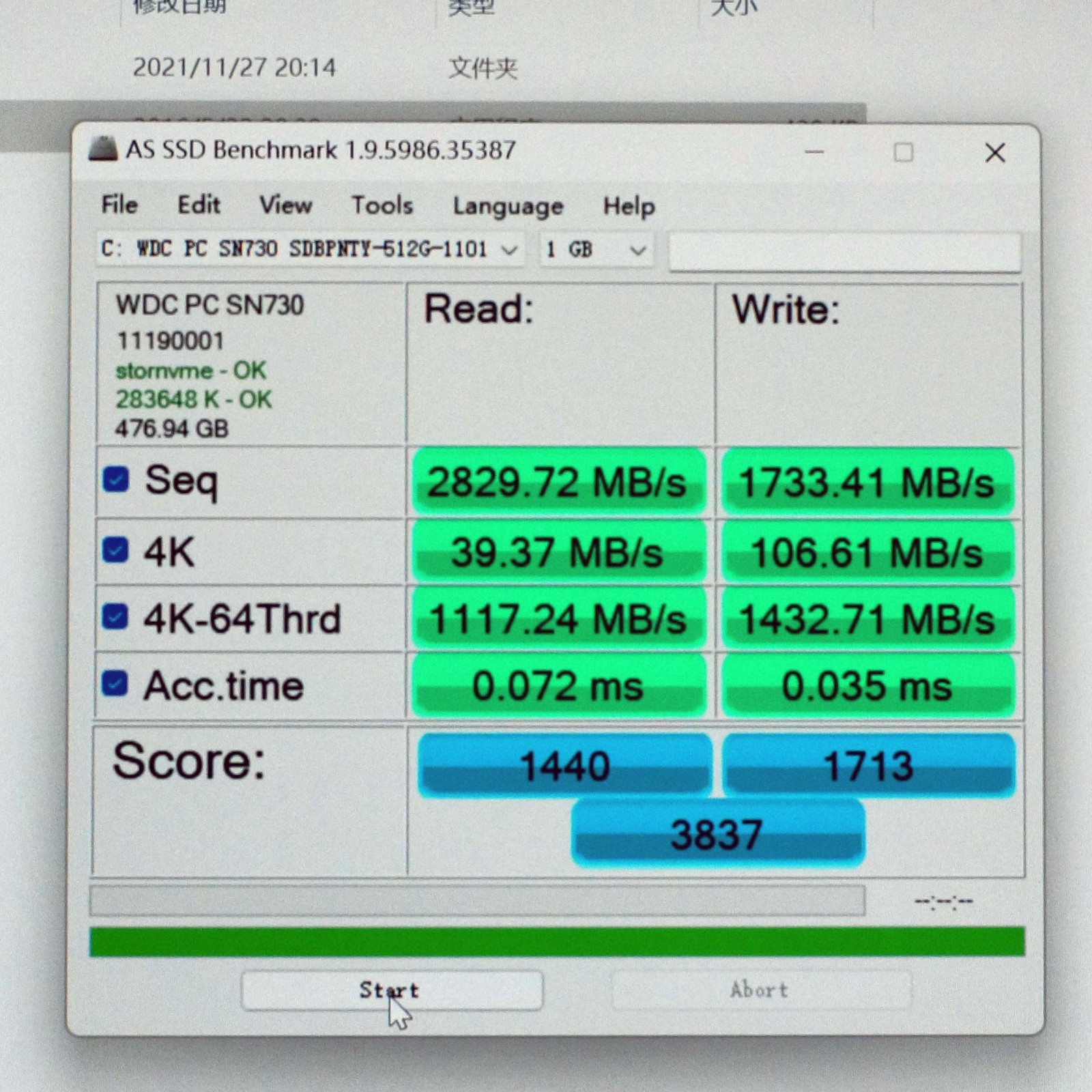Open the Language menu
This screenshot has width=1092, height=1092.
[508, 206]
